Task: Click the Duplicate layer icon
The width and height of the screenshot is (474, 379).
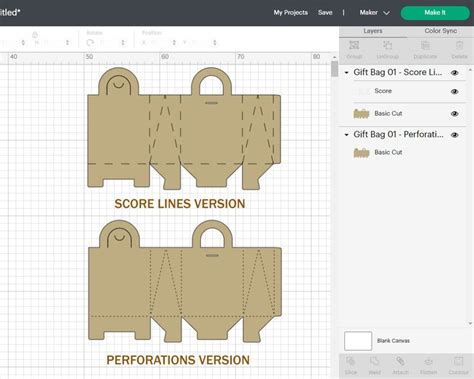Action: [425, 49]
